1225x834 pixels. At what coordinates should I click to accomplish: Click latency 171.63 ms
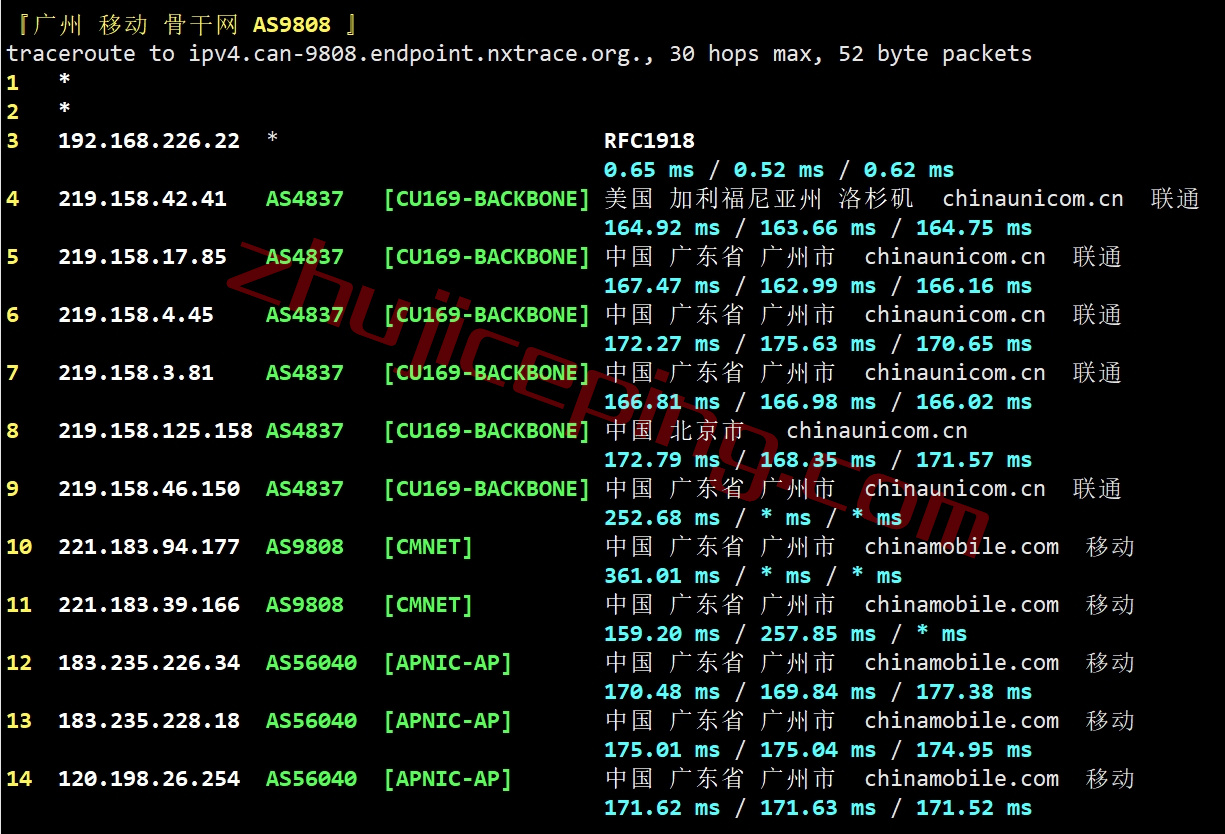point(818,808)
